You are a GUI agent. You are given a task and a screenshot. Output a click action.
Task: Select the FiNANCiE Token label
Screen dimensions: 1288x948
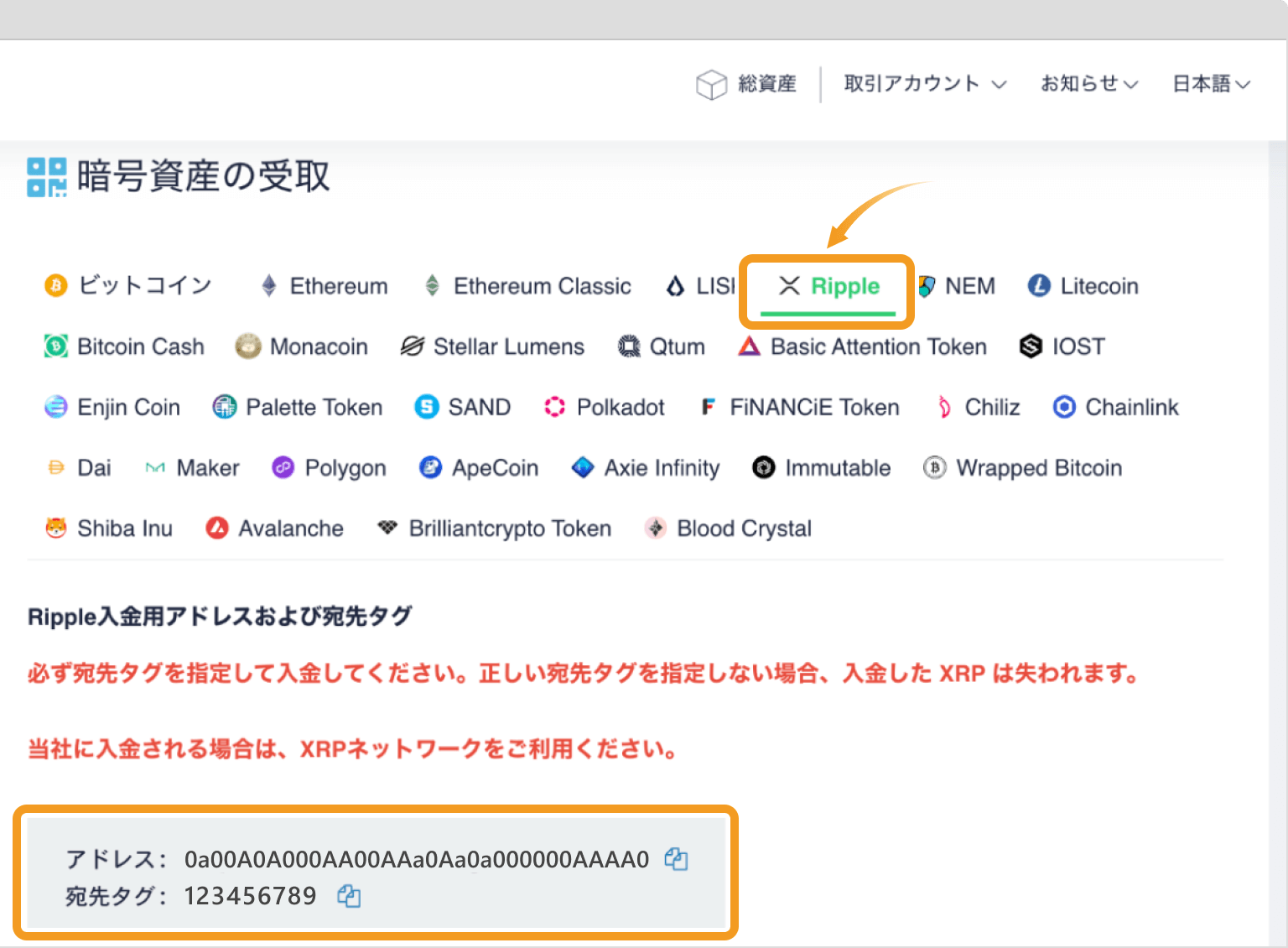click(814, 407)
